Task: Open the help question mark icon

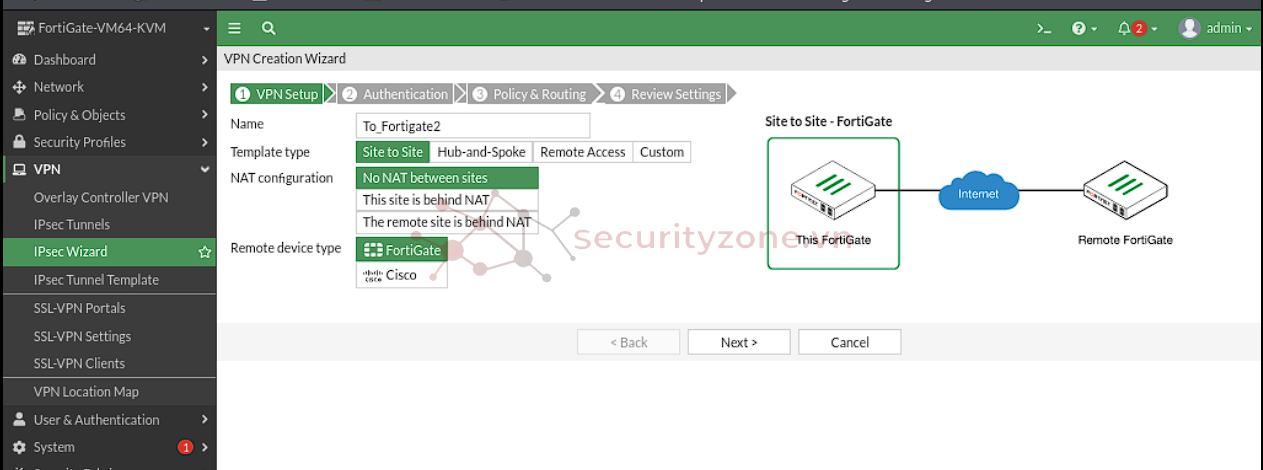Action: coord(1079,29)
